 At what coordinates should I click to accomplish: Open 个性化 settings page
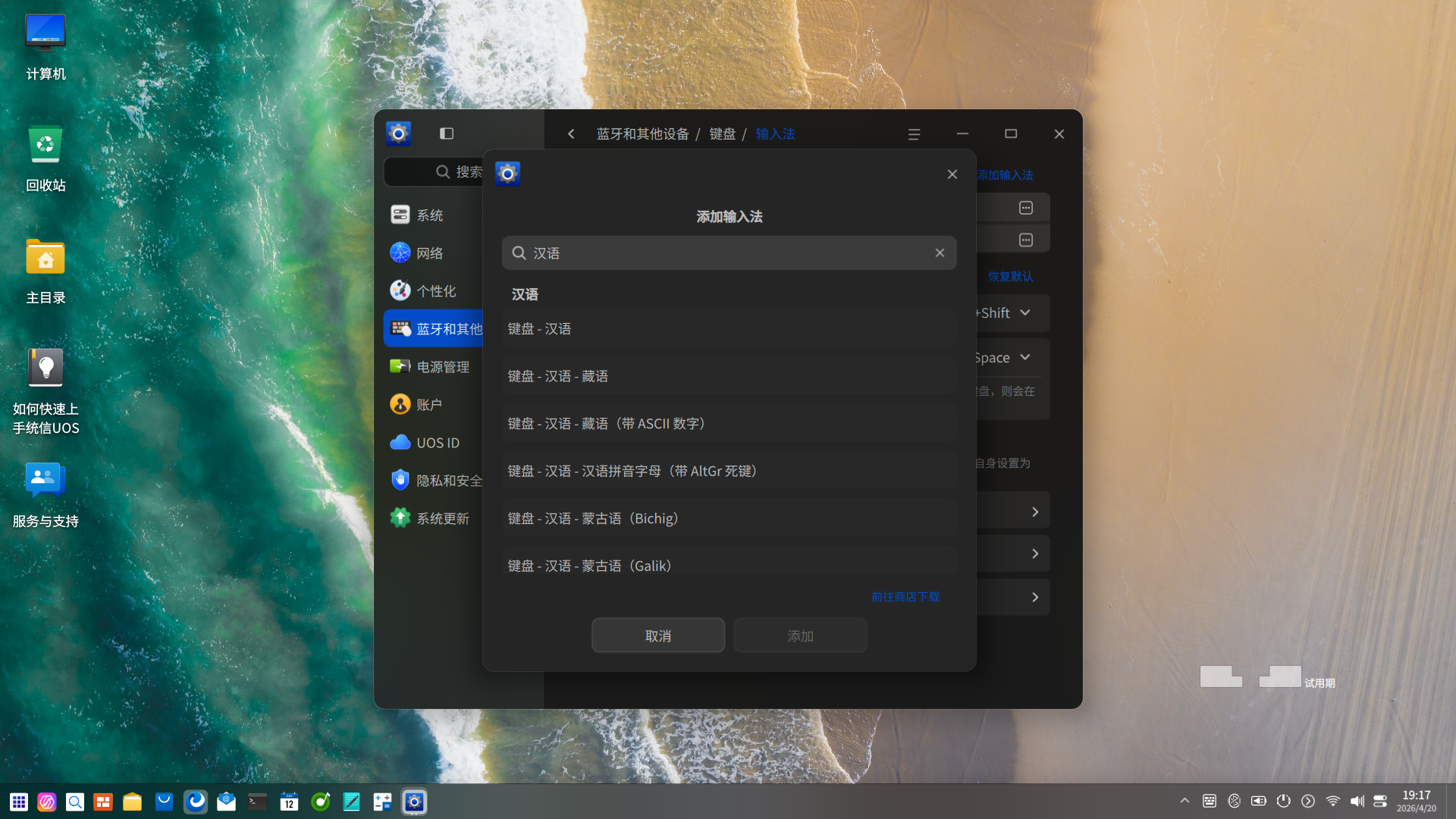click(436, 290)
